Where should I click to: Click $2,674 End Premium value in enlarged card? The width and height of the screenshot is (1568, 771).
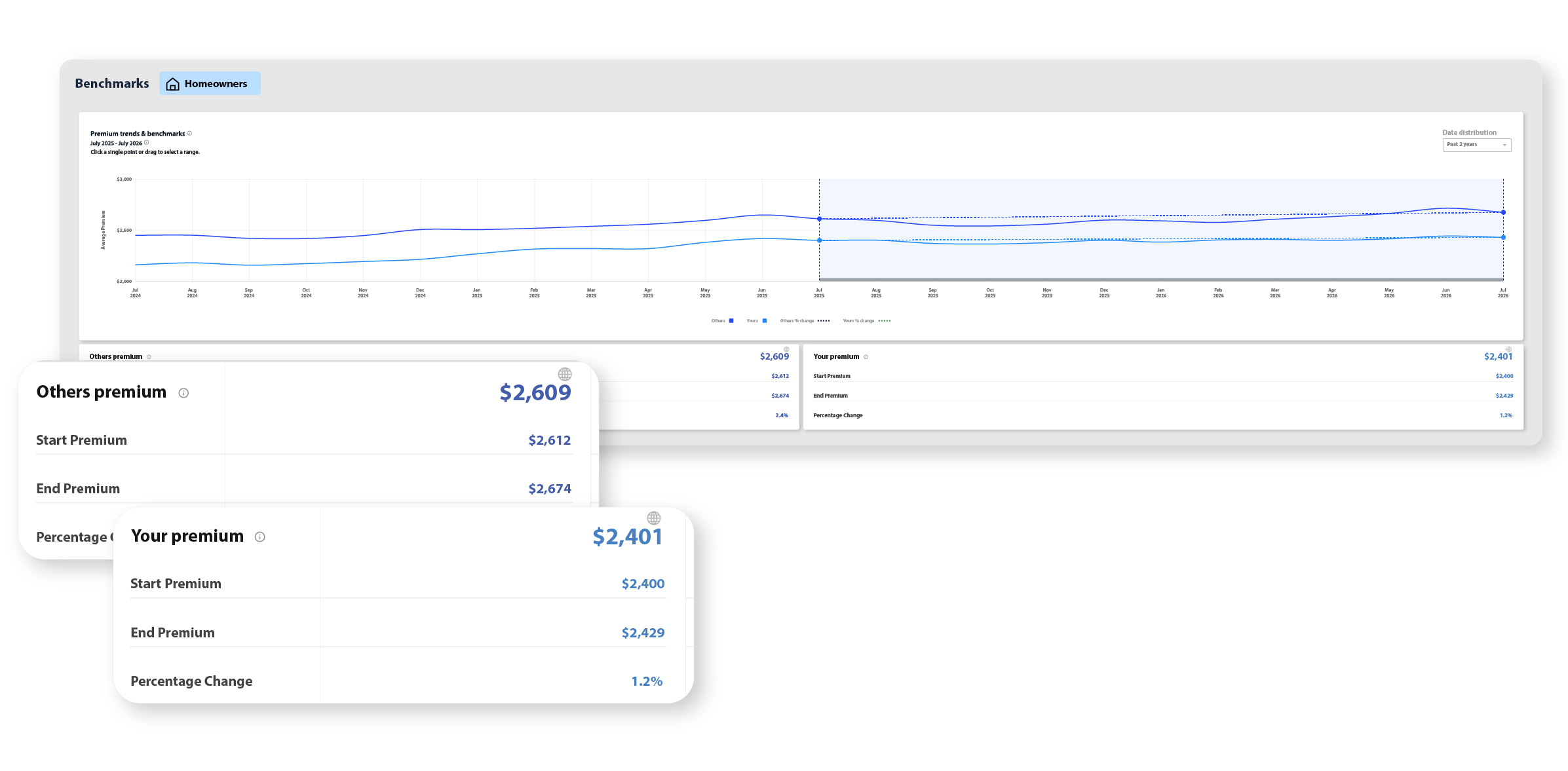point(550,489)
